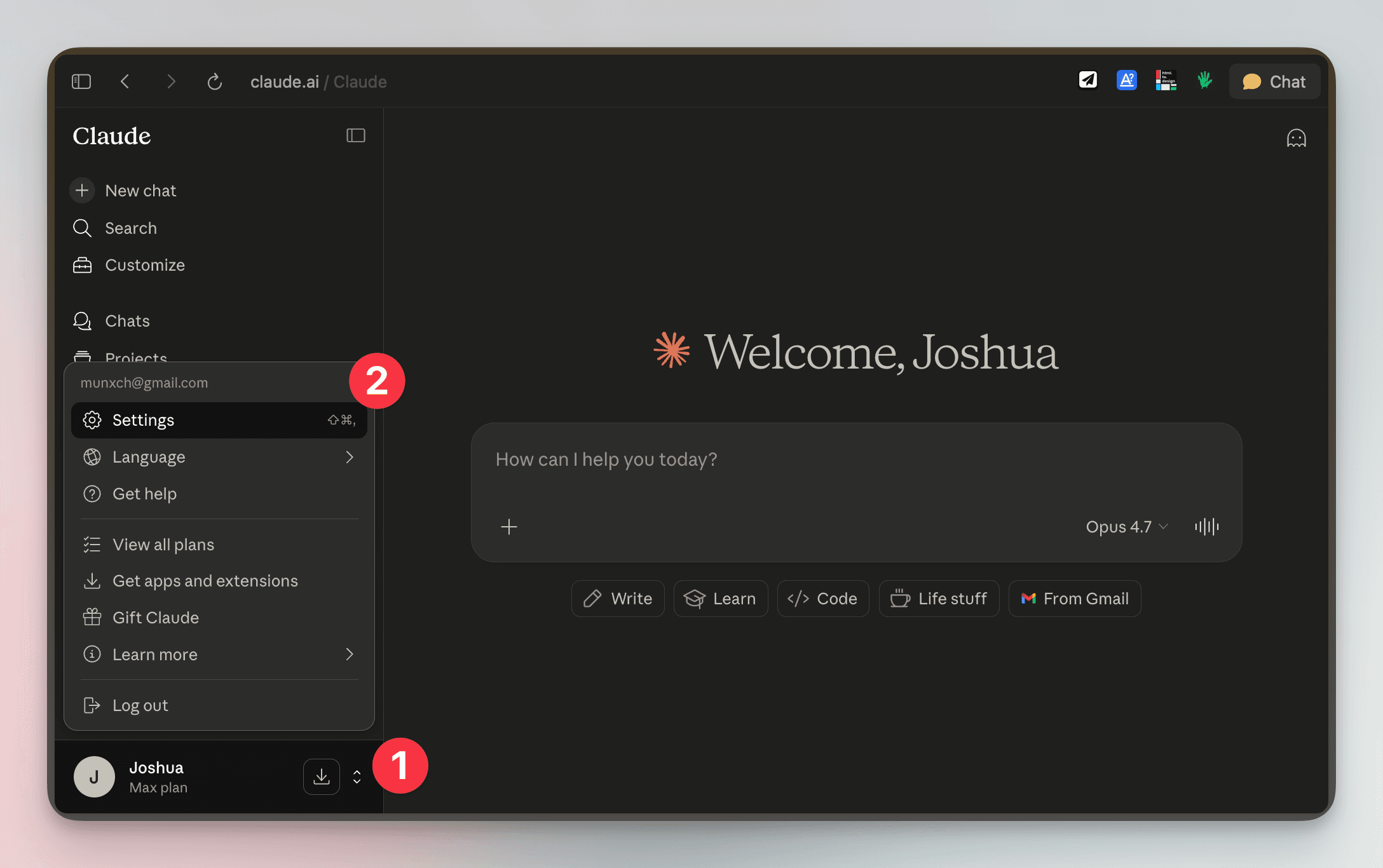
Task: Click the claude.ai address text
Action: [285, 82]
